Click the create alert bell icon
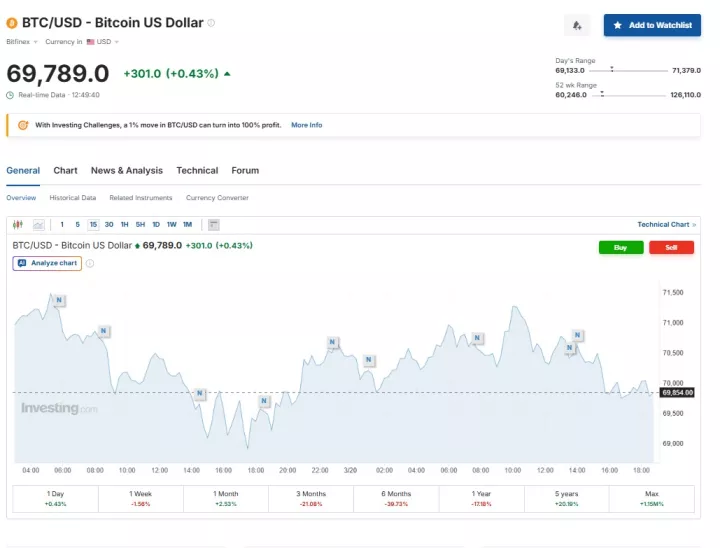 pyautogui.click(x=577, y=25)
